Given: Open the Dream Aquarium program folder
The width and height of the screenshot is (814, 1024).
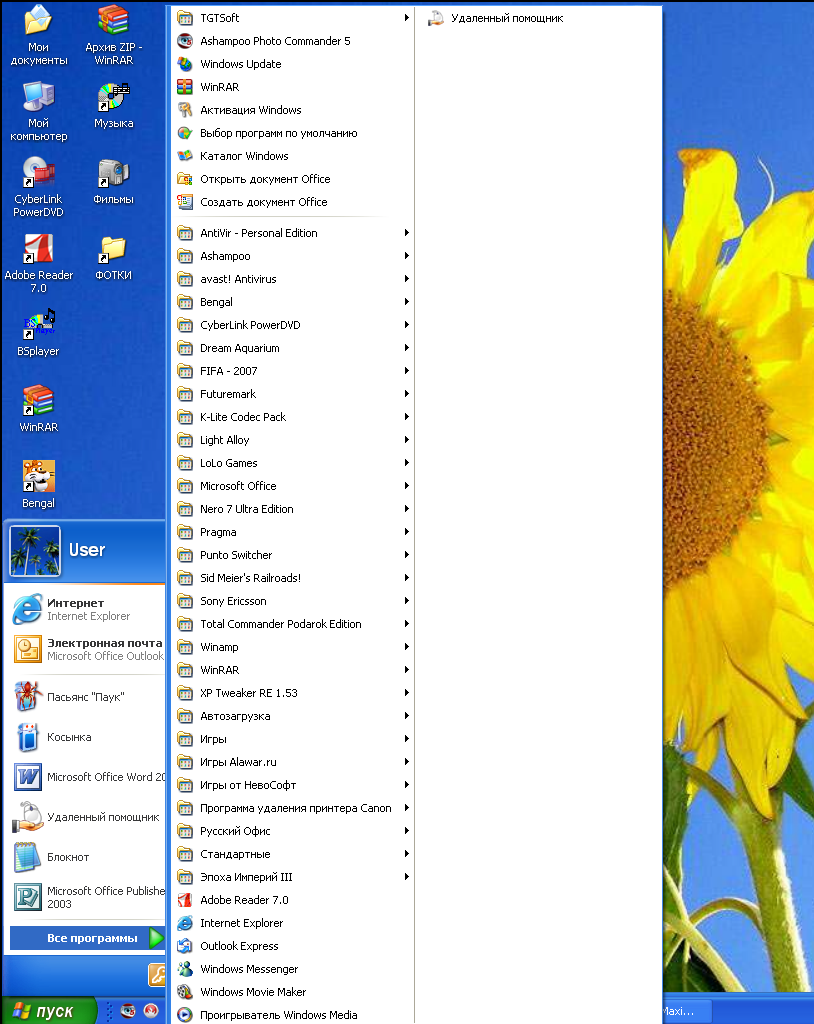Looking at the screenshot, I should point(293,348).
